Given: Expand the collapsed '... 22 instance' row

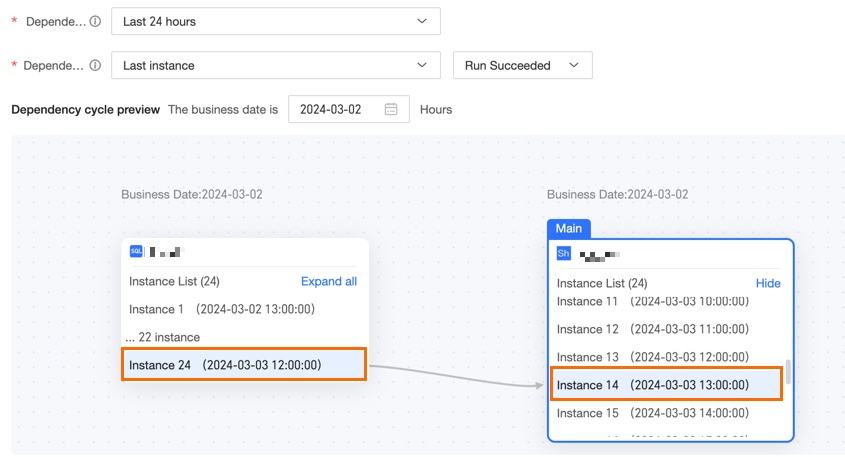Looking at the screenshot, I should click(x=163, y=337).
